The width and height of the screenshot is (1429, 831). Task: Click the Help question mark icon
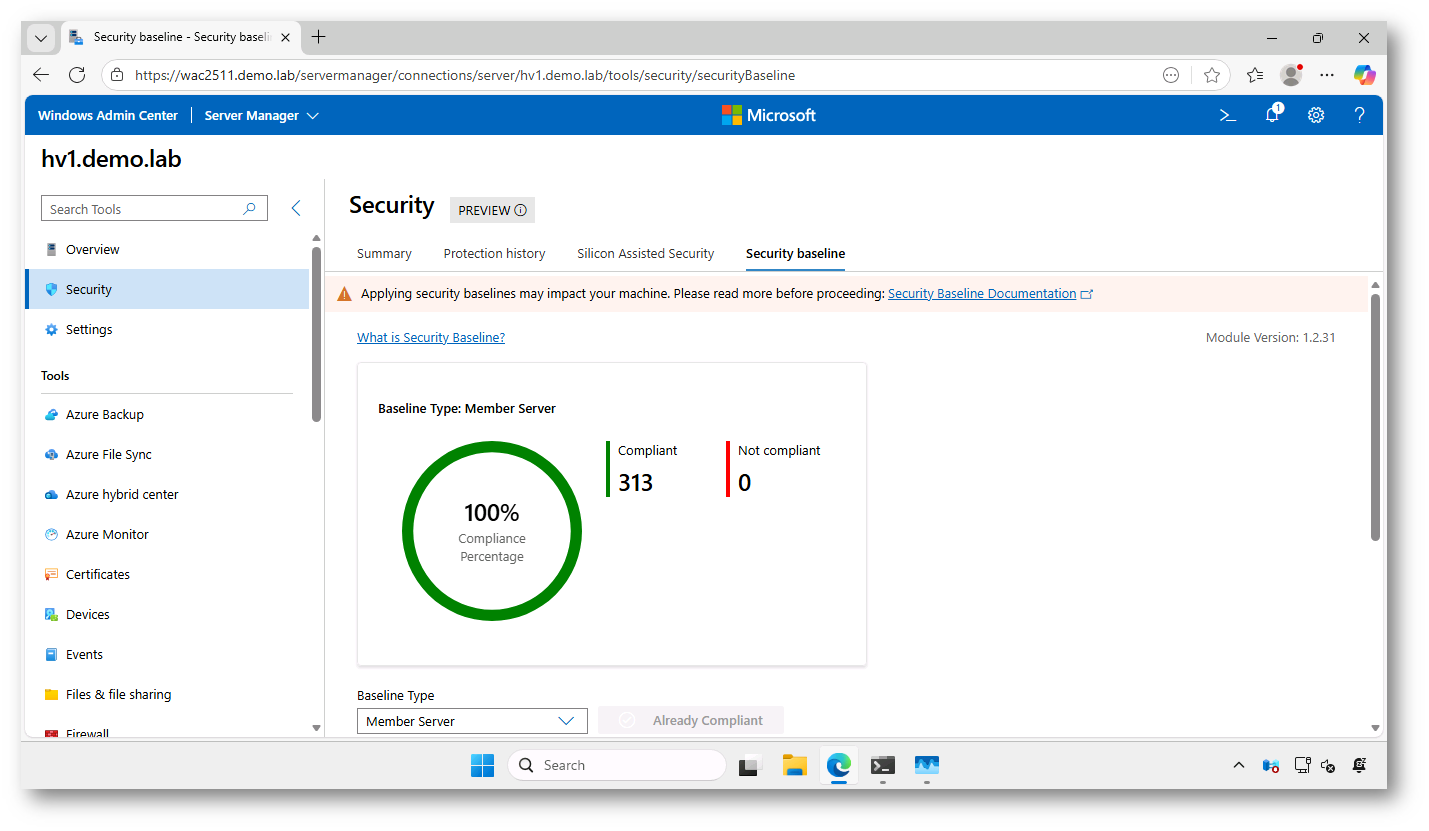tap(1359, 115)
